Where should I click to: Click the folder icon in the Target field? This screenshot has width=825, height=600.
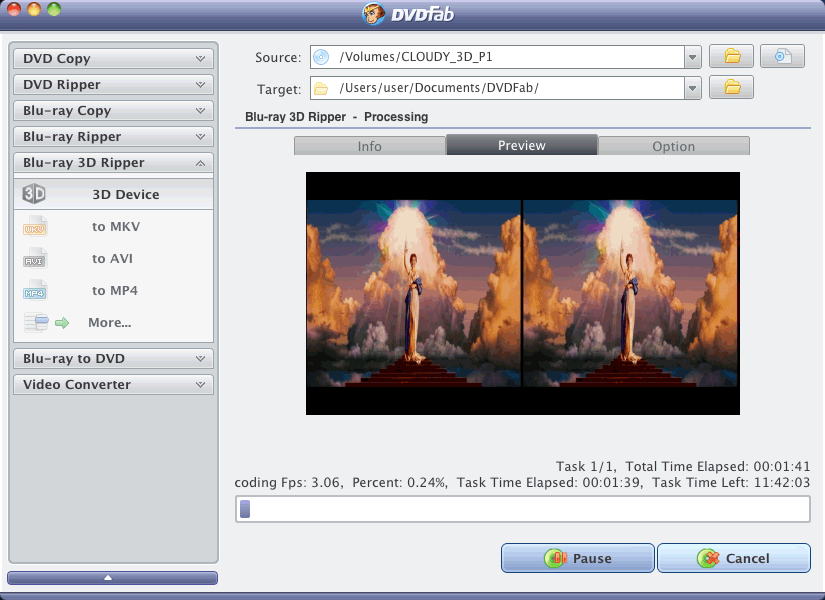(x=321, y=88)
